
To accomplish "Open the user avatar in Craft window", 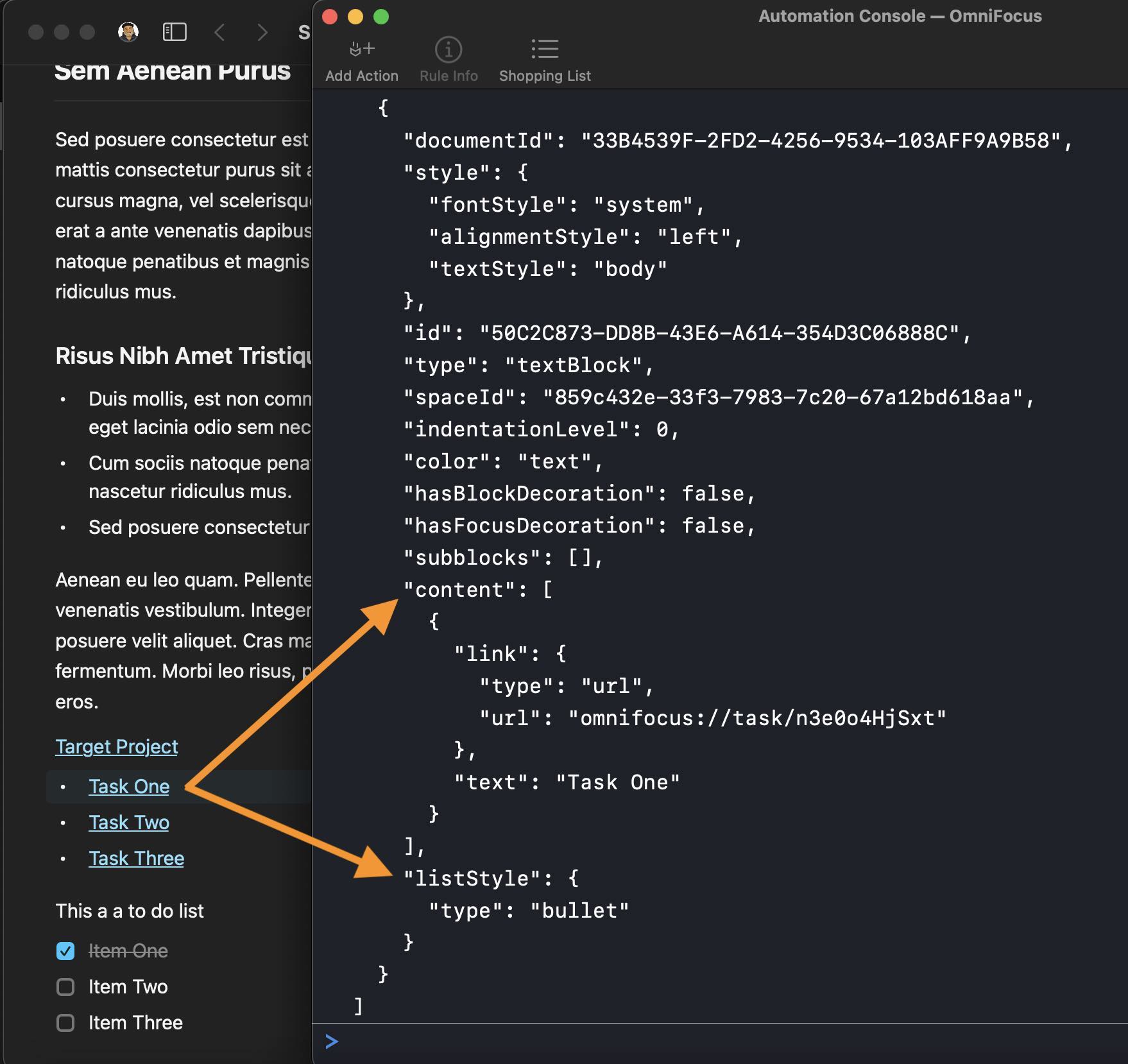I will pos(128,32).
